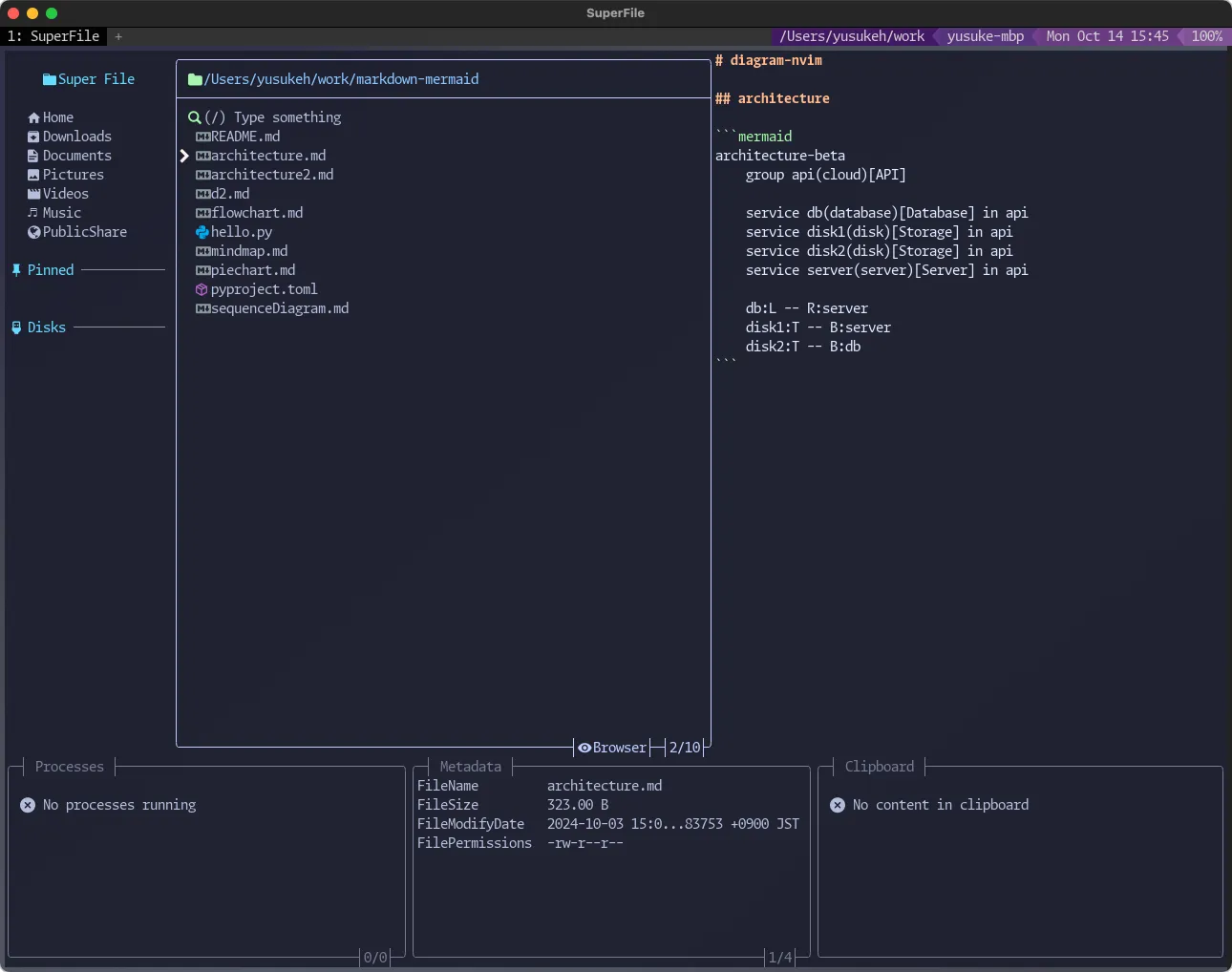This screenshot has width=1232, height=972.
Task: Click the Music note icon
Action: point(33,213)
